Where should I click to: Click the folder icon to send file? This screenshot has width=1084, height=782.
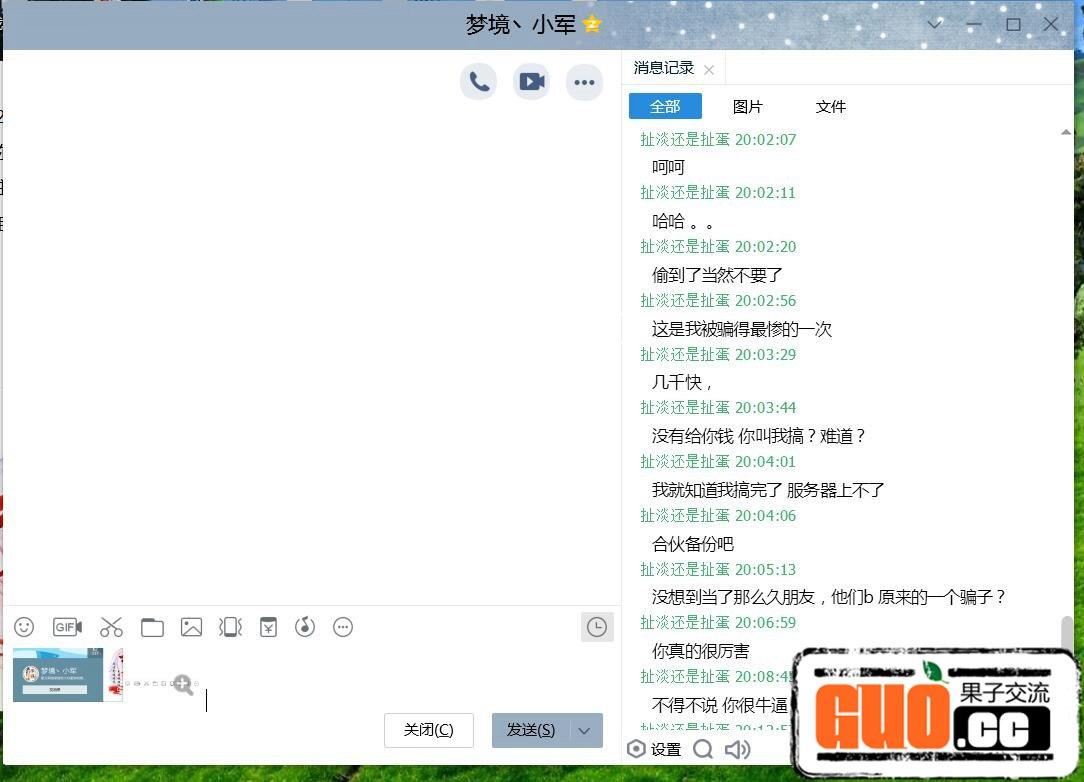[152, 627]
